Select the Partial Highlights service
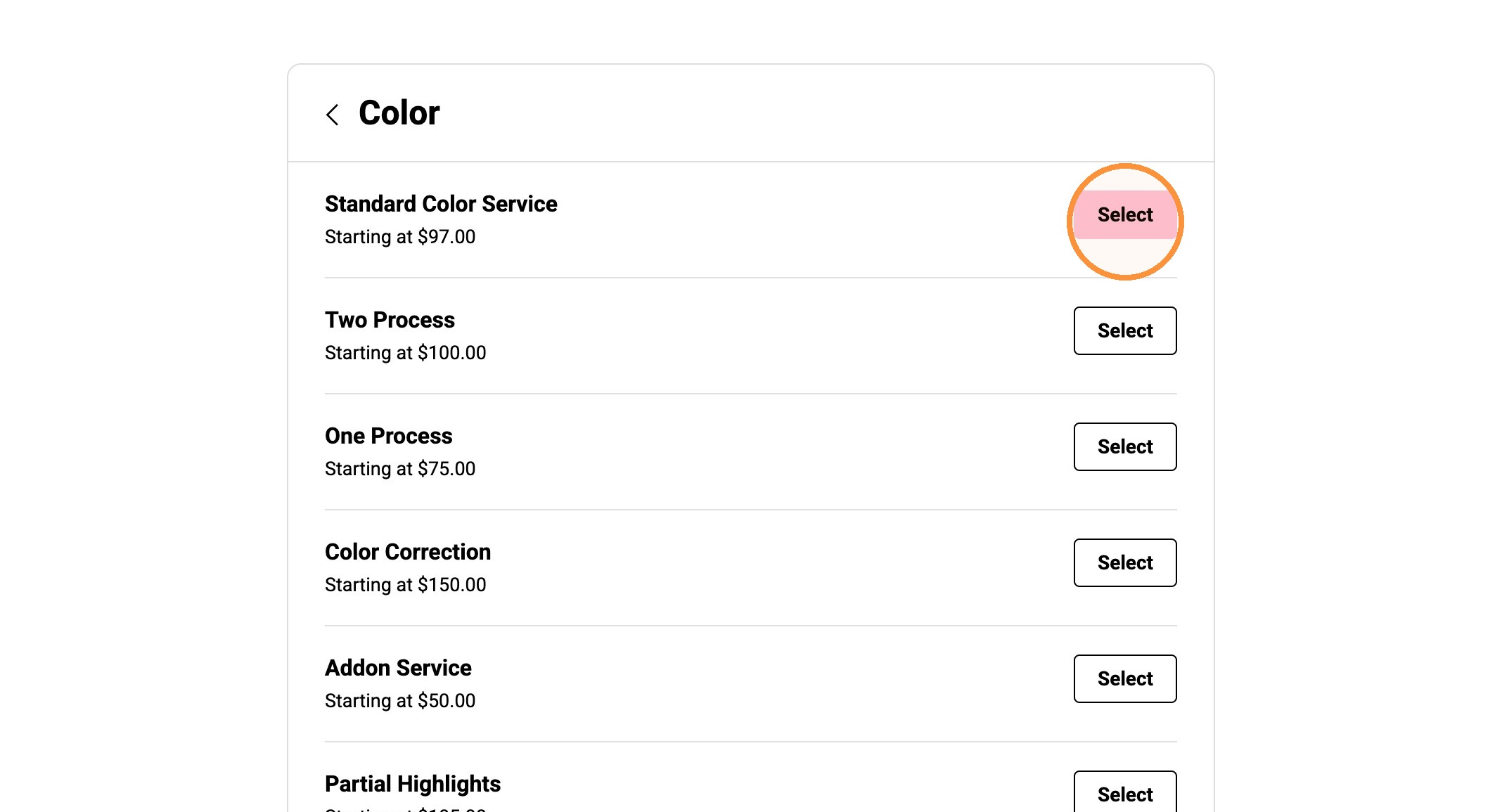Image resolution: width=1502 pixels, height=812 pixels. tap(1125, 792)
